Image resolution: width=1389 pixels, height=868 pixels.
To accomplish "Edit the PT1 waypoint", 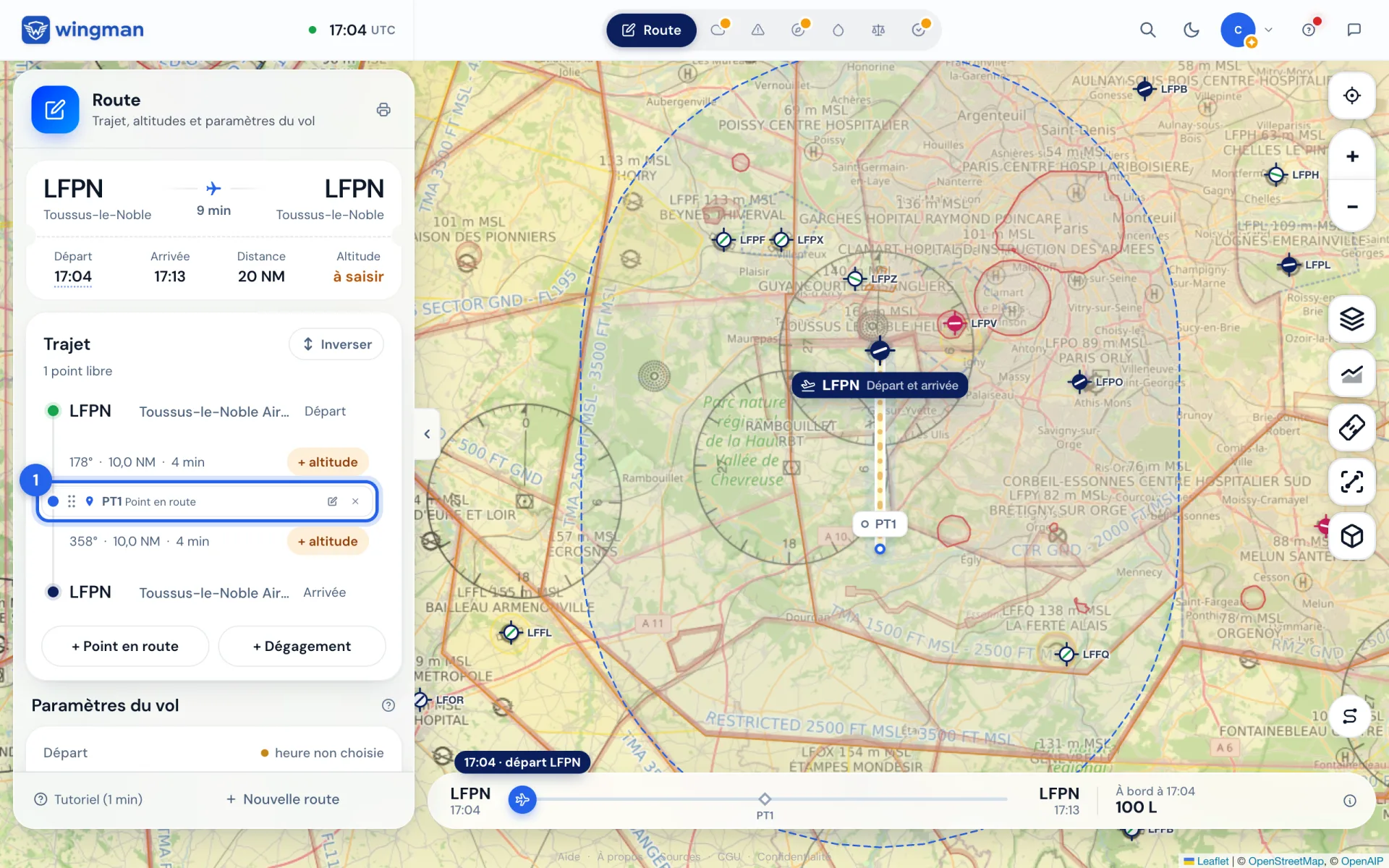I will (332, 501).
